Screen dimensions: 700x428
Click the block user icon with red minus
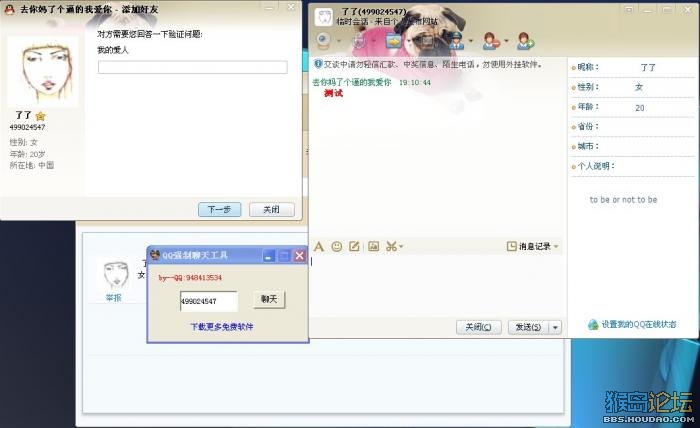tap(491, 41)
